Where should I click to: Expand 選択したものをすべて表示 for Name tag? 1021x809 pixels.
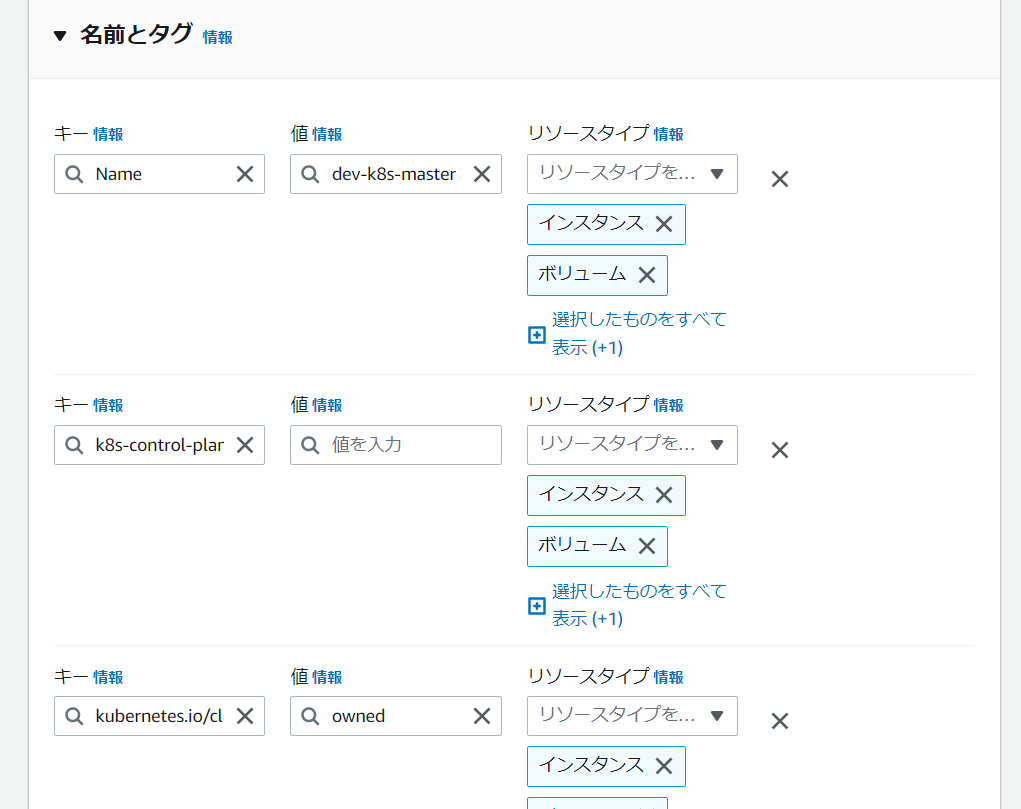click(x=638, y=333)
